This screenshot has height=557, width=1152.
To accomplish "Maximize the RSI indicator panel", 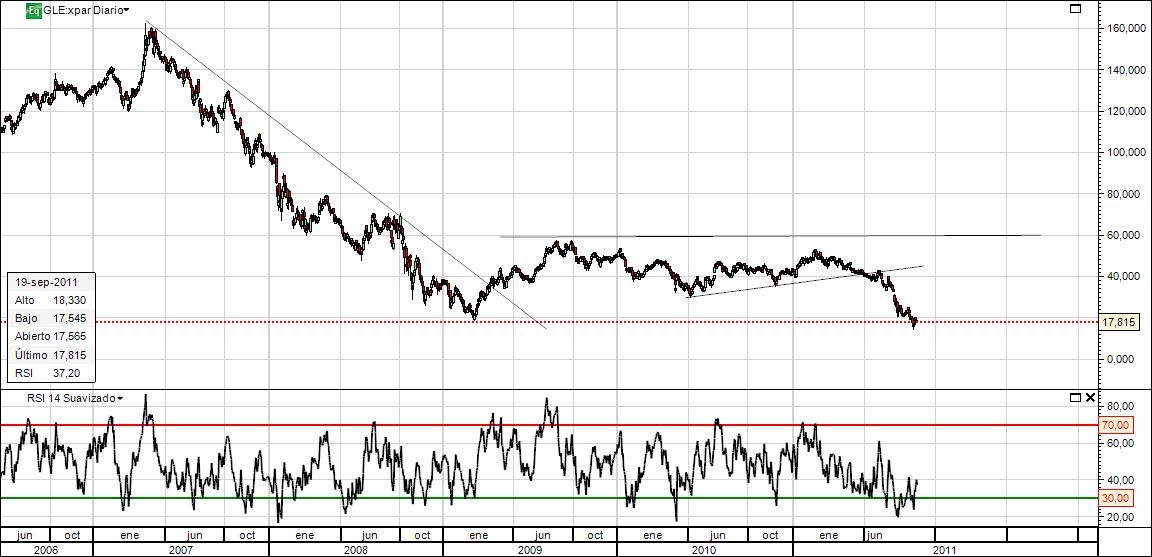I will point(1076,398).
